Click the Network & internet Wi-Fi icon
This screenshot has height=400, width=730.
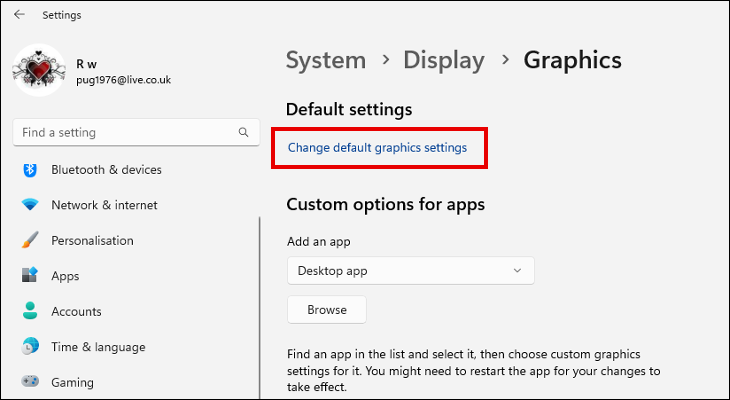click(x=30, y=205)
